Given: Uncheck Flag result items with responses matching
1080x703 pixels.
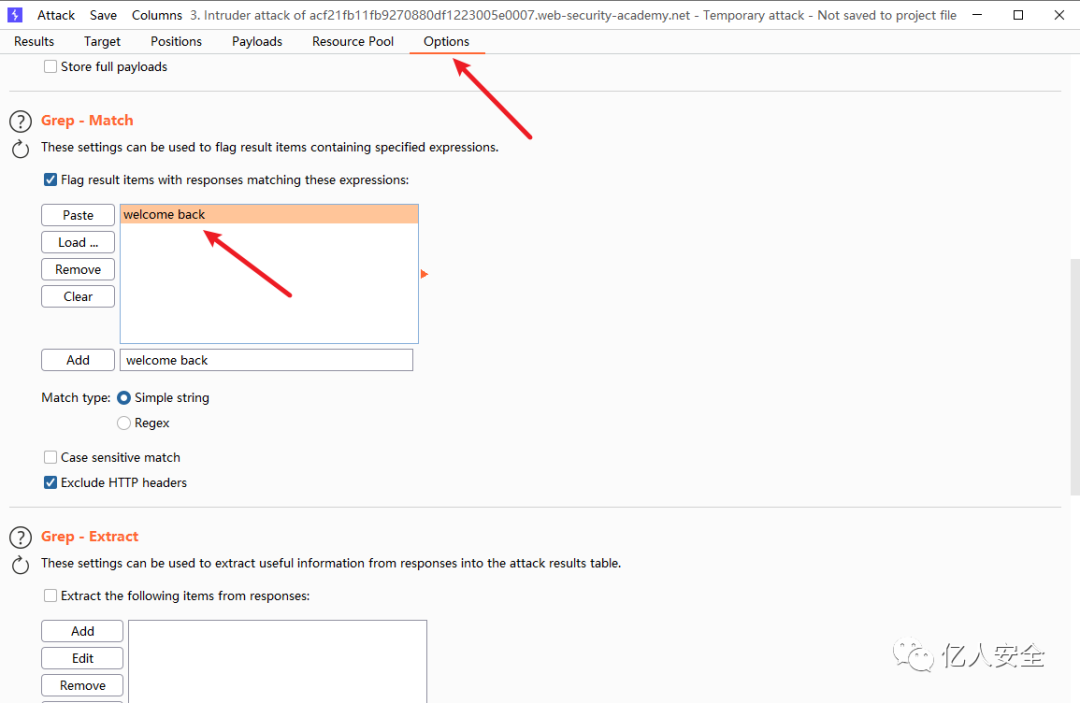Looking at the screenshot, I should [x=50, y=180].
